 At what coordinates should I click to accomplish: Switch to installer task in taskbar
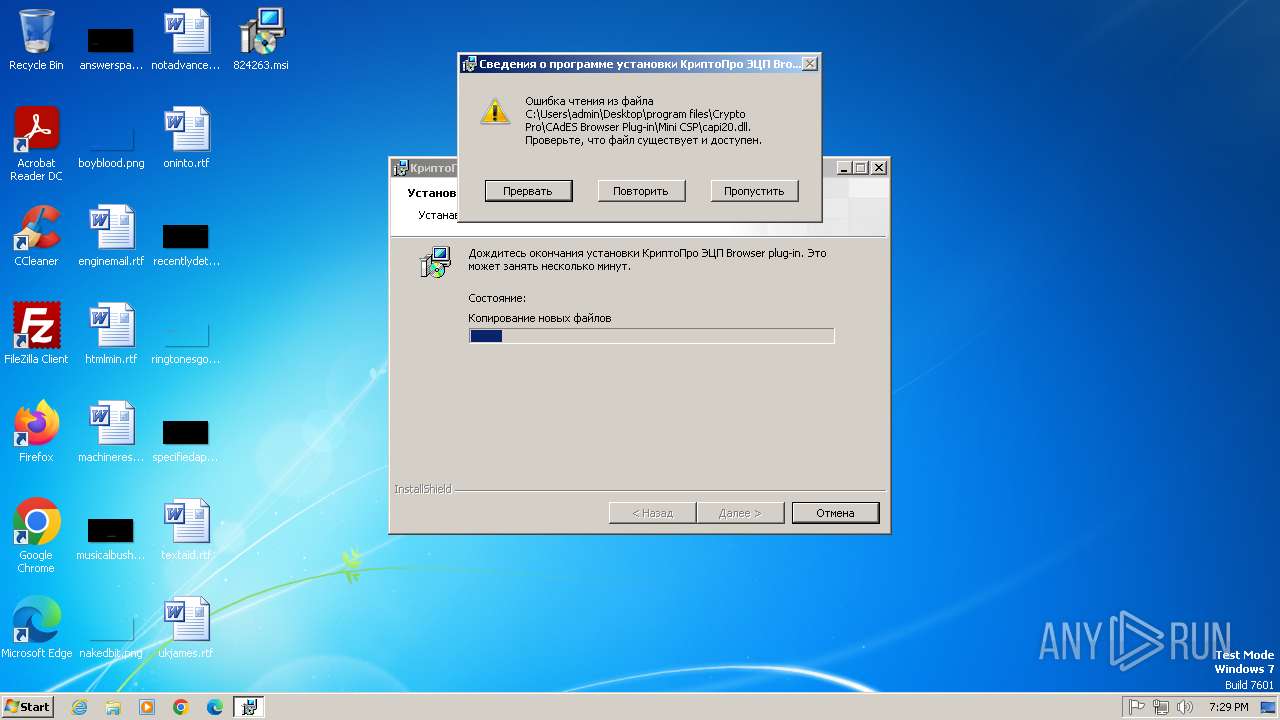[x=249, y=707]
